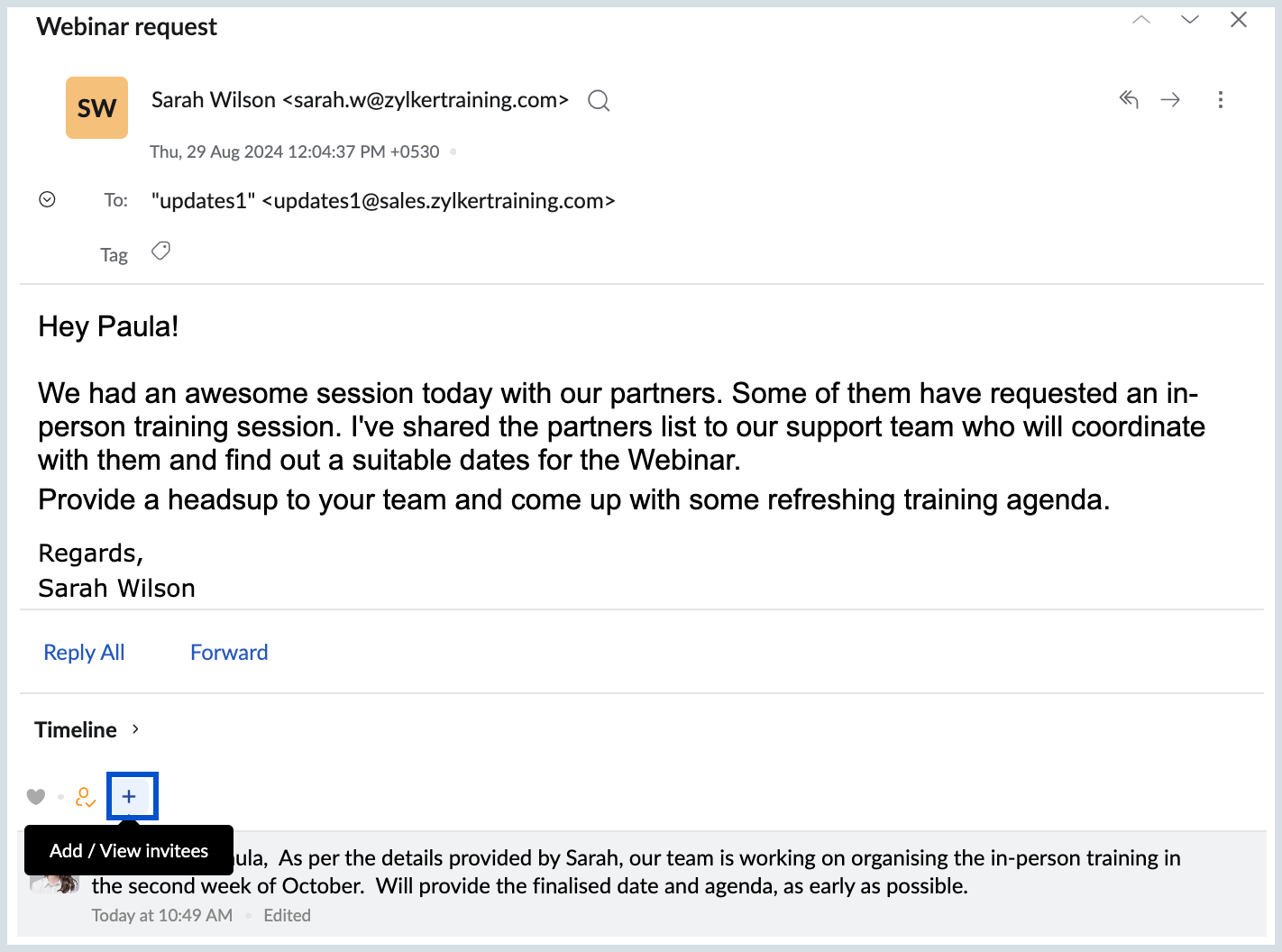Search emails from Sarah Wilson

coord(599,100)
